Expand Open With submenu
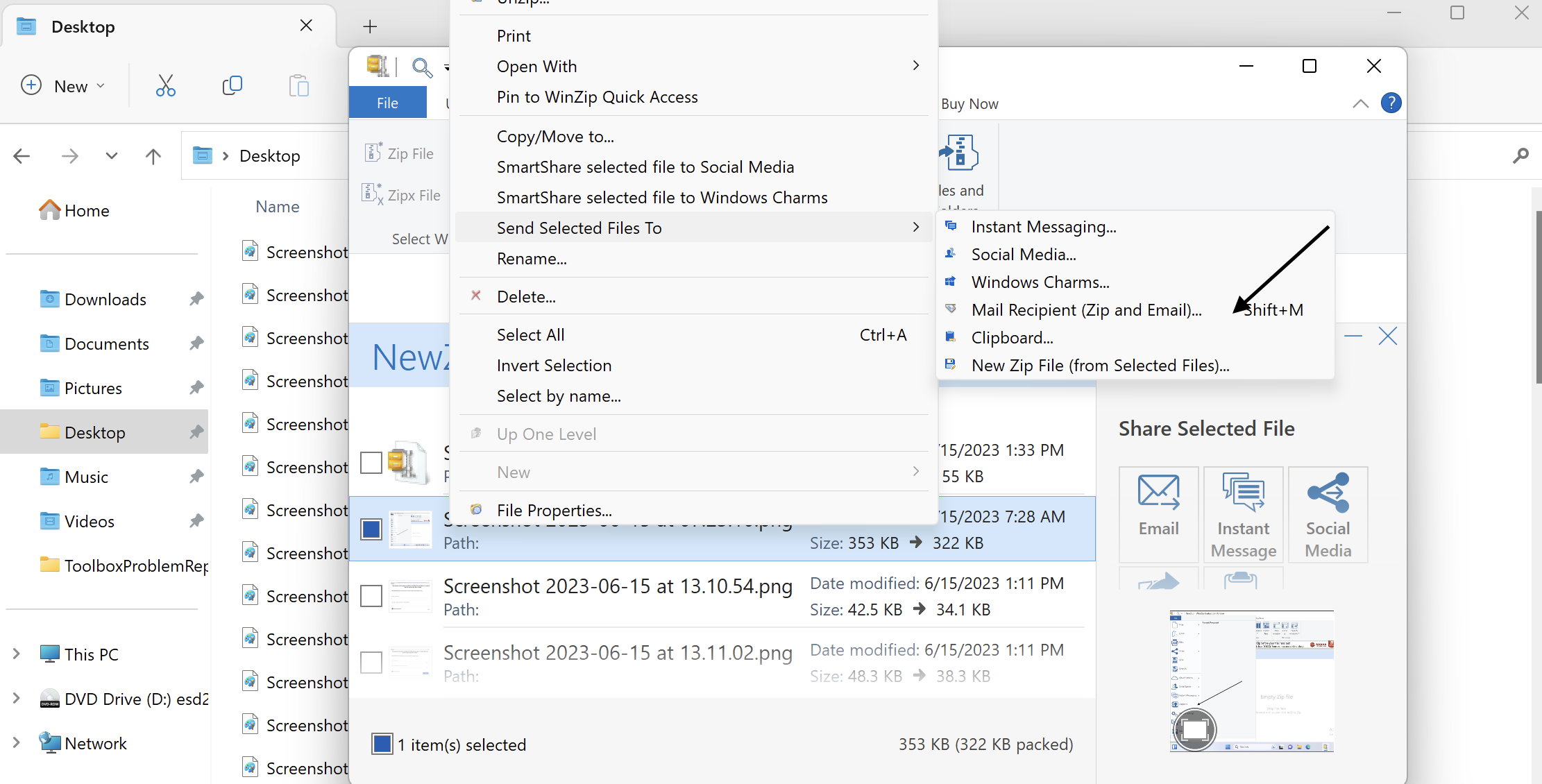Image resolution: width=1542 pixels, height=784 pixels. coord(916,65)
